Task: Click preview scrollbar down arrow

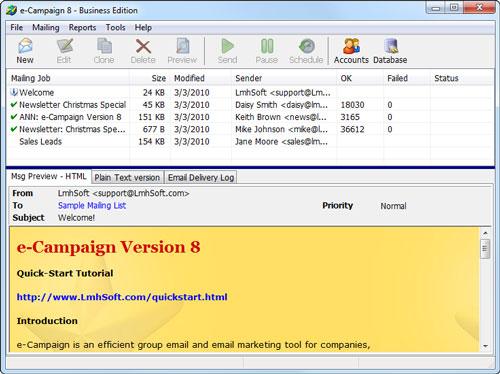Action: click(485, 346)
